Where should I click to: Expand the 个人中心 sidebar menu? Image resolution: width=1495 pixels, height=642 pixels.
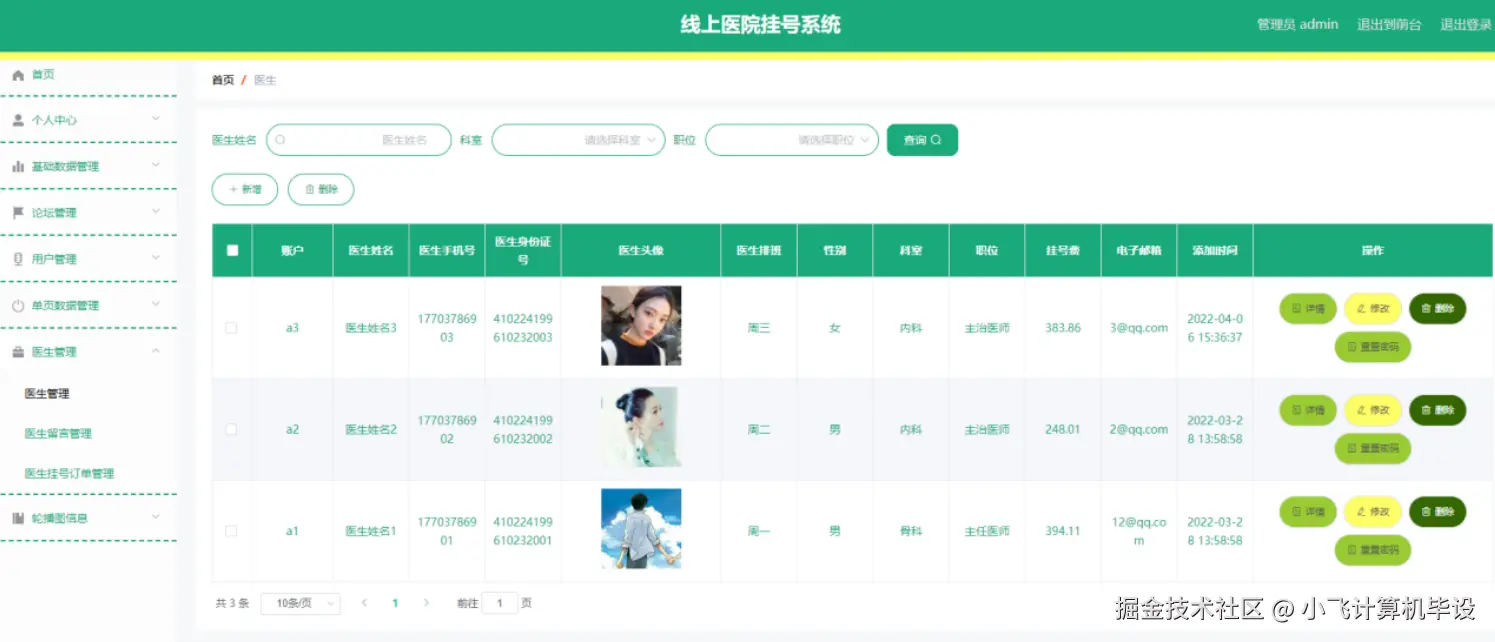[x=156, y=119]
